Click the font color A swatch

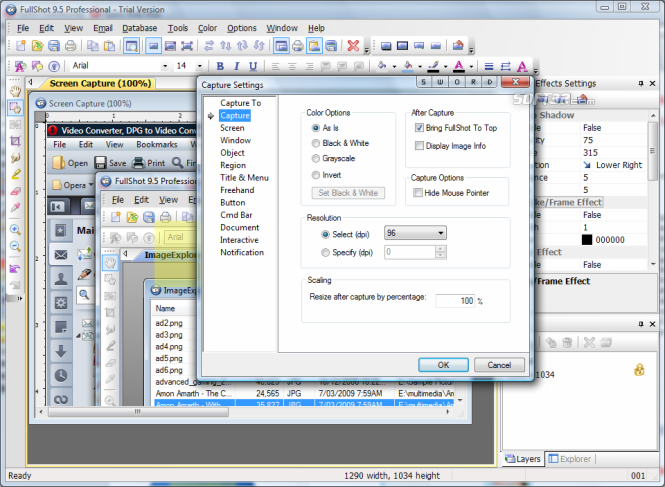459,66
